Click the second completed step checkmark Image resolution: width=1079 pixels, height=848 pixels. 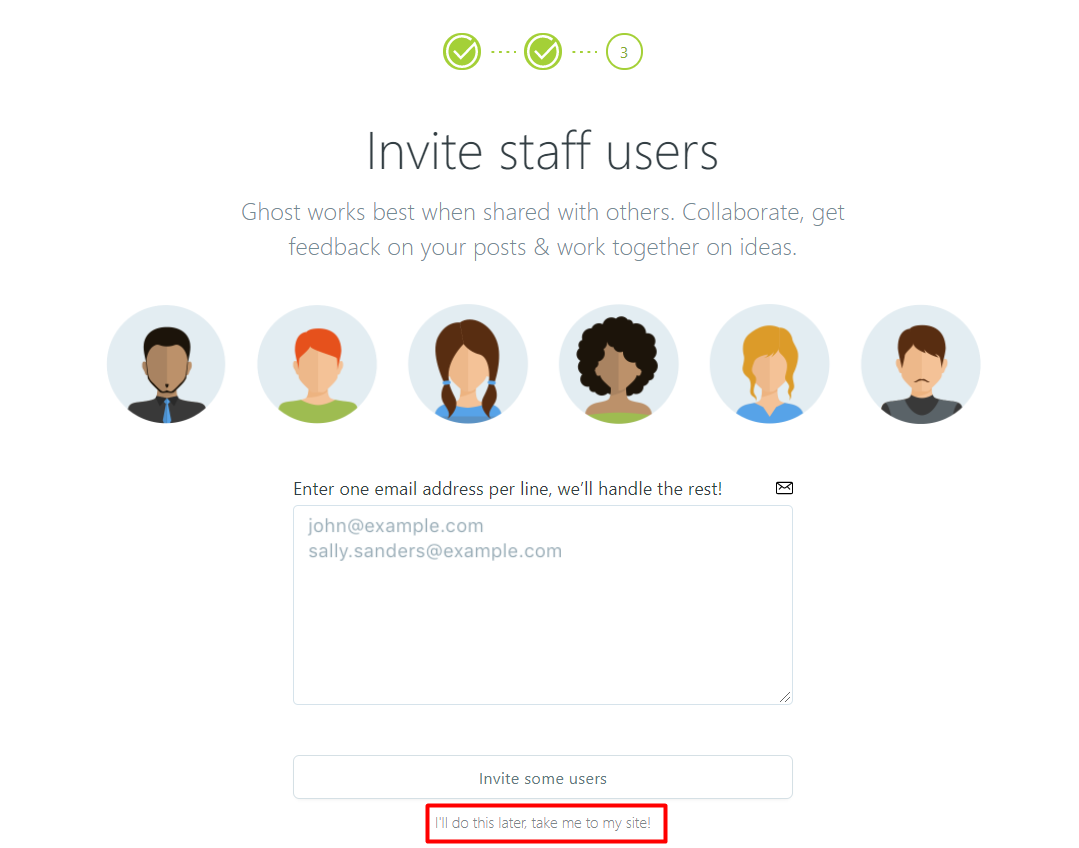543,52
